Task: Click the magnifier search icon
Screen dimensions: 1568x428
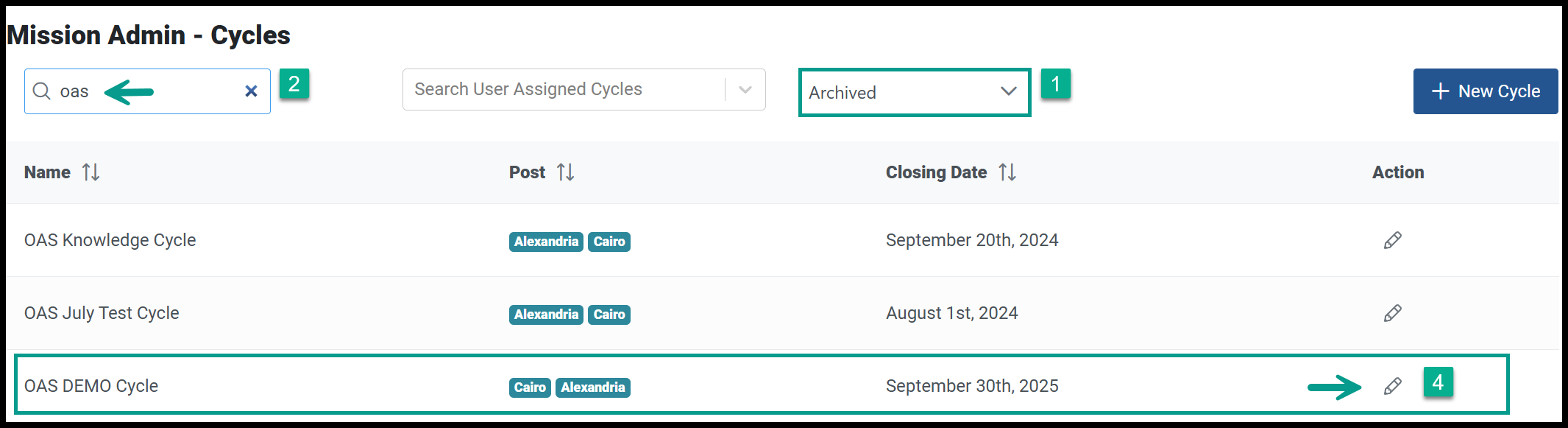Action: click(x=42, y=91)
